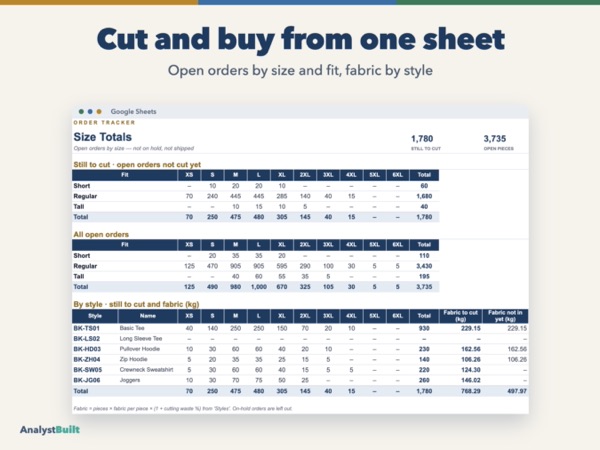Click the blue dot in the window title bar

90,111
